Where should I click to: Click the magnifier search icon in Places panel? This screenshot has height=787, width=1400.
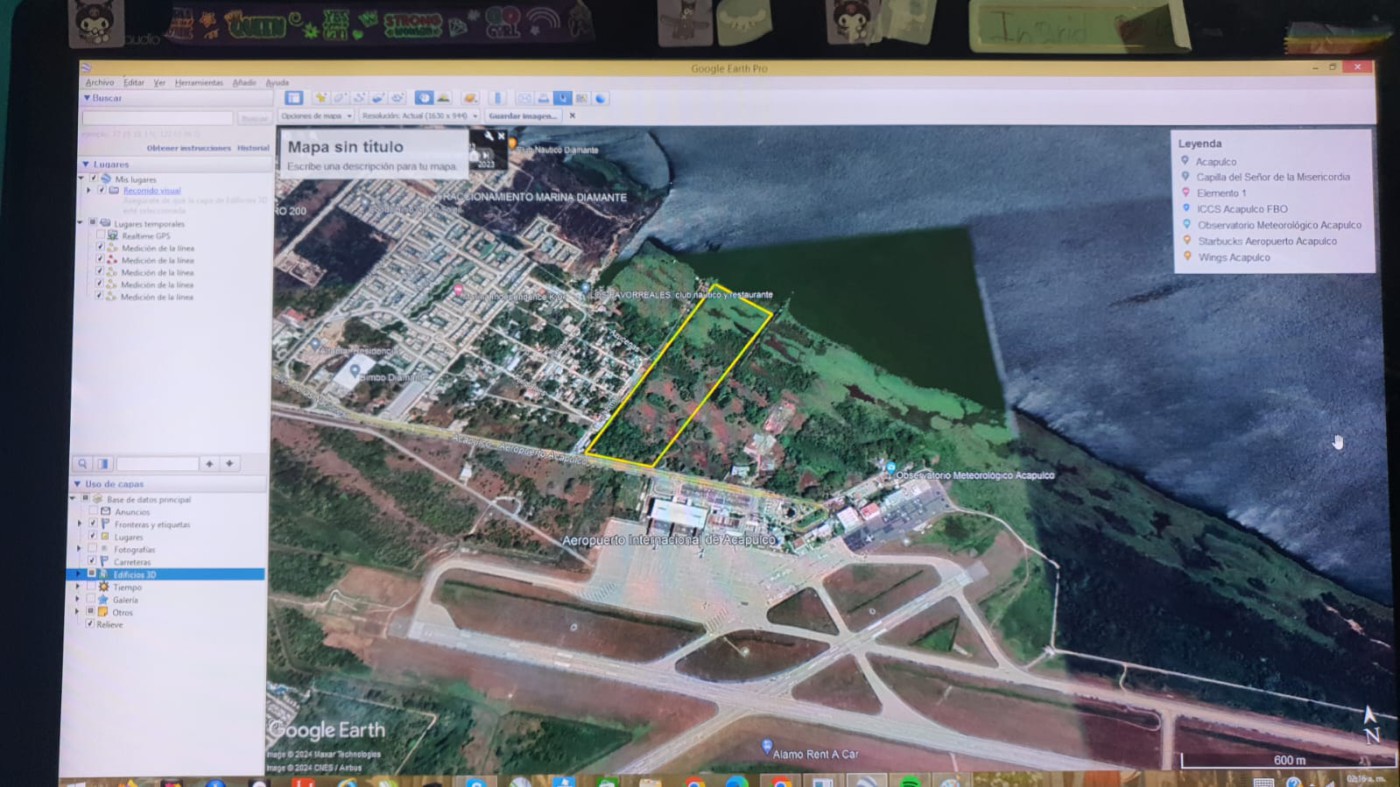(x=83, y=464)
